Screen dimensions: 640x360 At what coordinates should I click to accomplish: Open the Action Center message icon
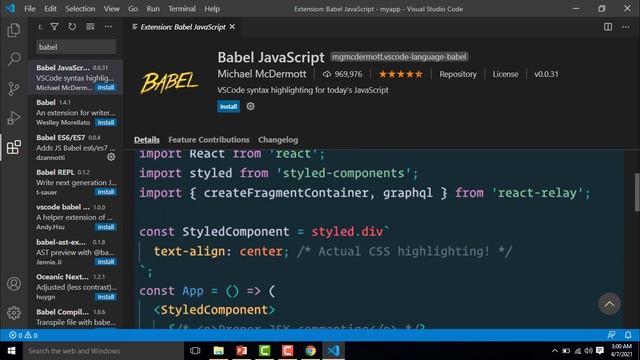coord(600,351)
